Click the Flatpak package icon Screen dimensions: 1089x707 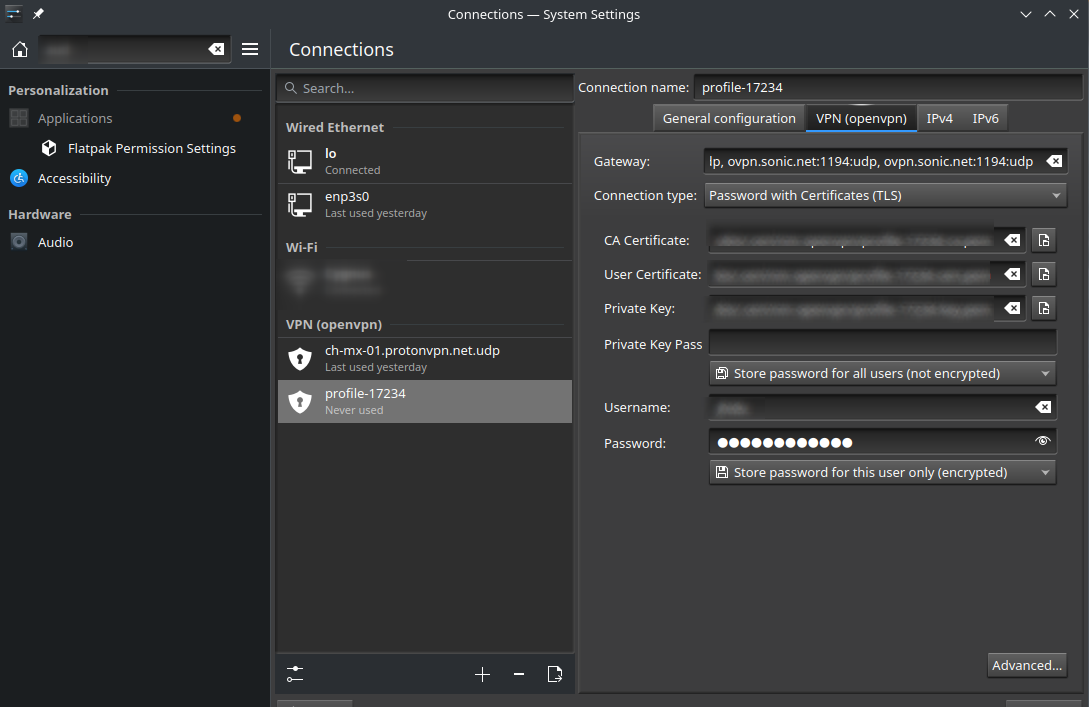pos(49,148)
